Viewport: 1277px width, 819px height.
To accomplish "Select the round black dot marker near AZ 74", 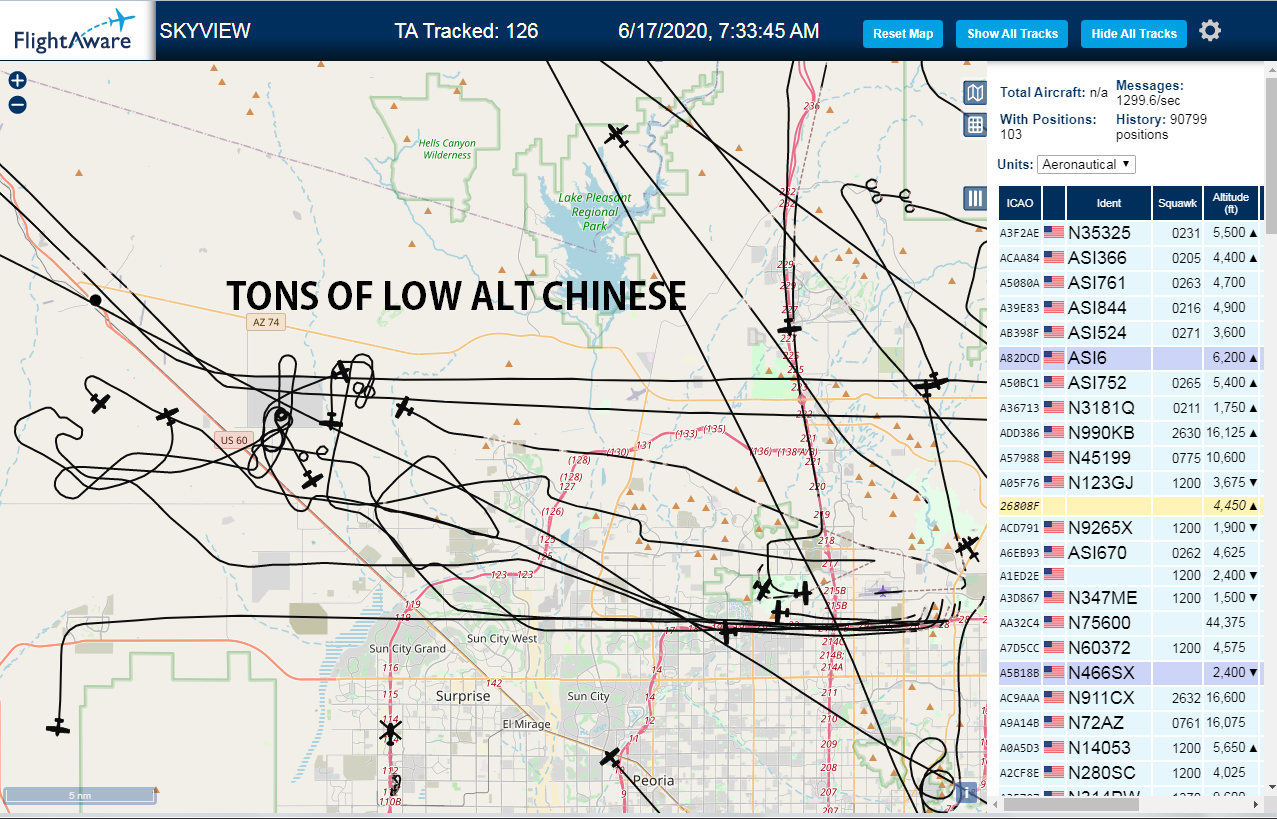I will [x=95, y=299].
